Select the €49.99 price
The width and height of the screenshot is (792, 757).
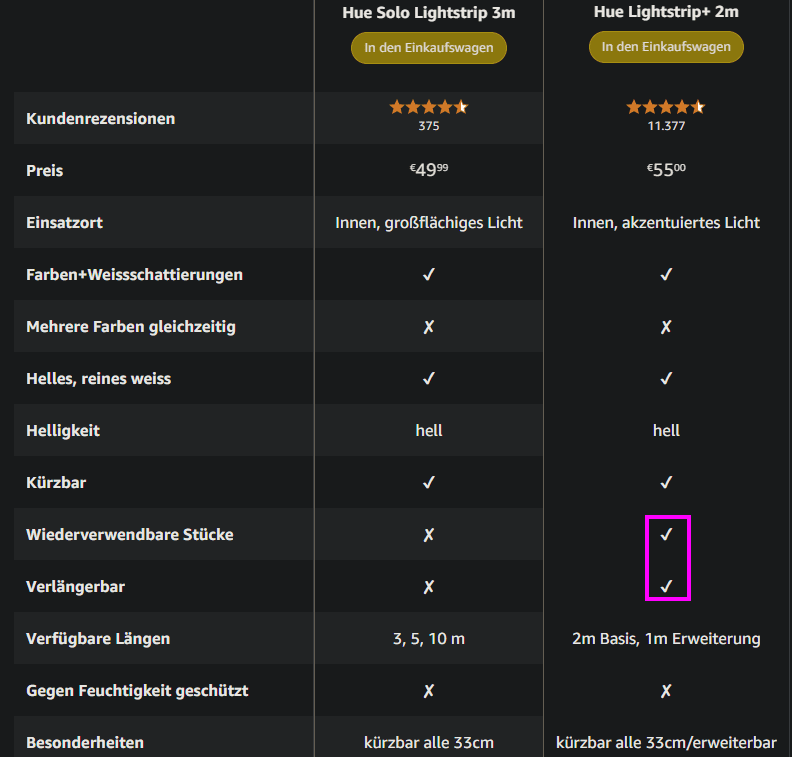[x=429, y=170]
